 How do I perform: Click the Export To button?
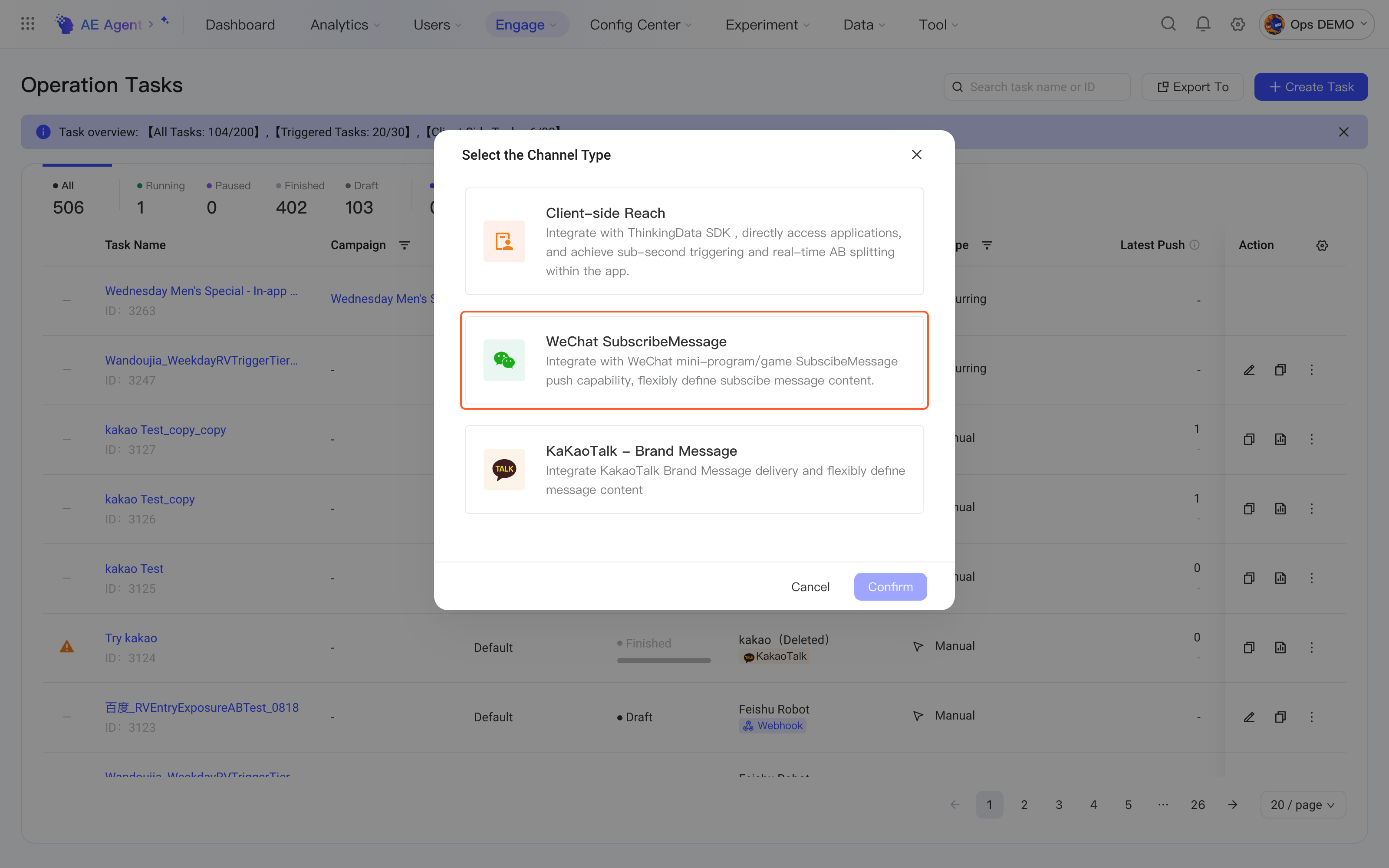pyautogui.click(x=1193, y=87)
